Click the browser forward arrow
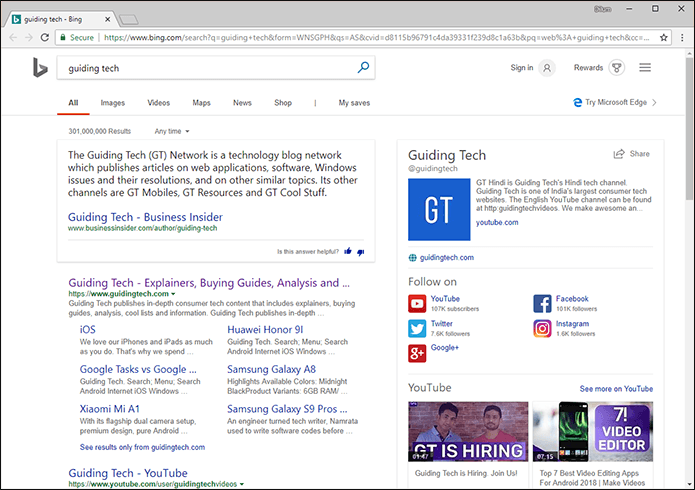 click(x=29, y=38)
